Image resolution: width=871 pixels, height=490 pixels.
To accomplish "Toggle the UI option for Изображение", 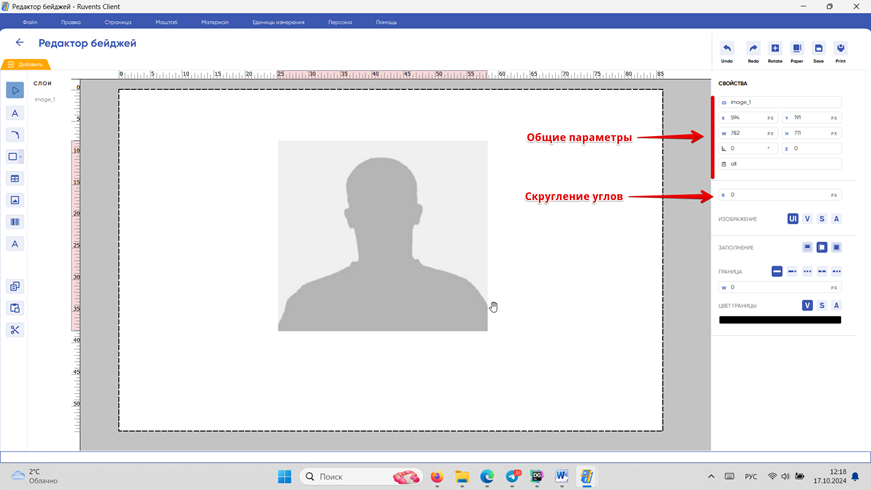I will pos(793,219).
